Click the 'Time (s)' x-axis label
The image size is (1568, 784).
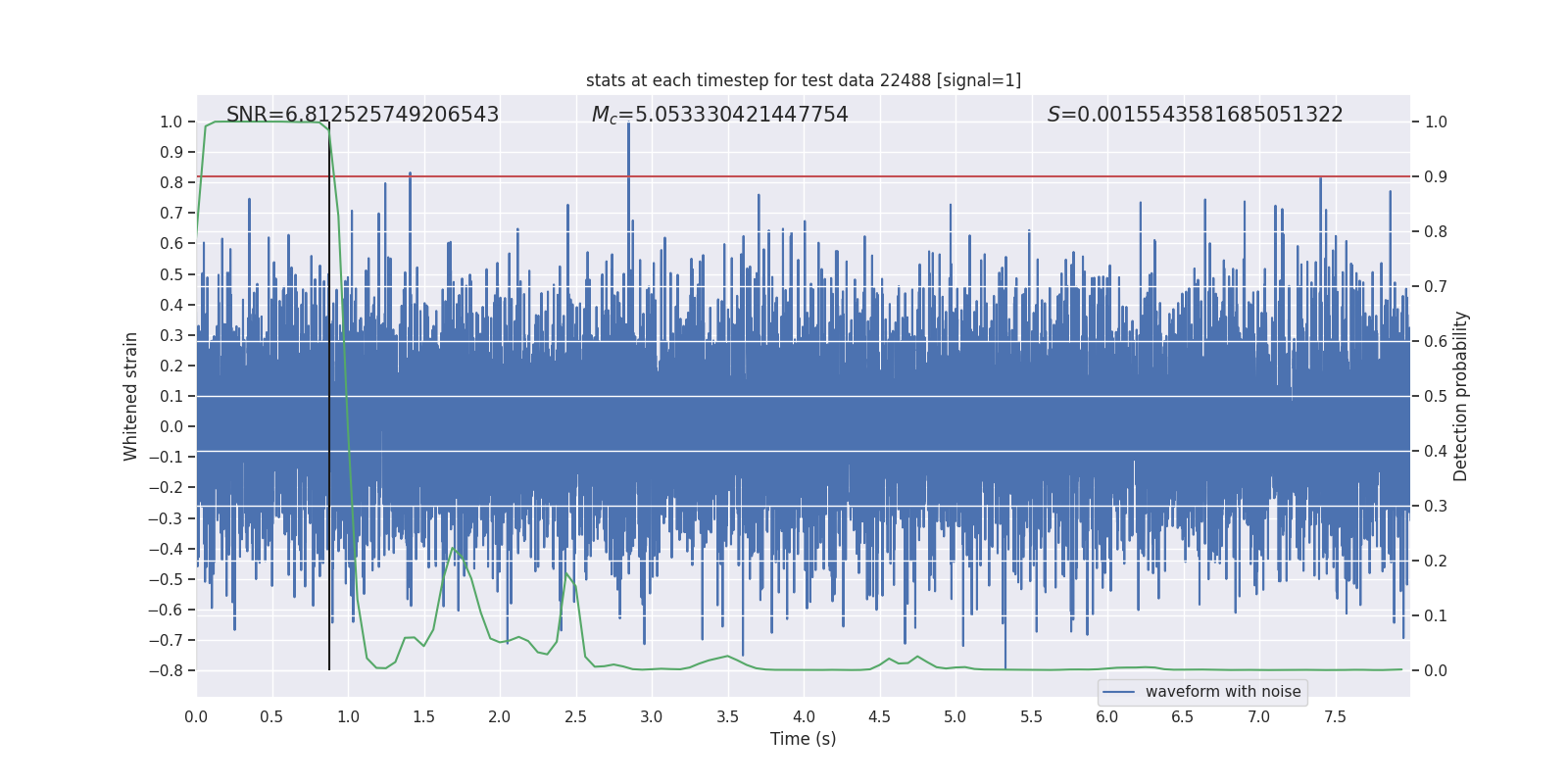(x=803, y=739)
